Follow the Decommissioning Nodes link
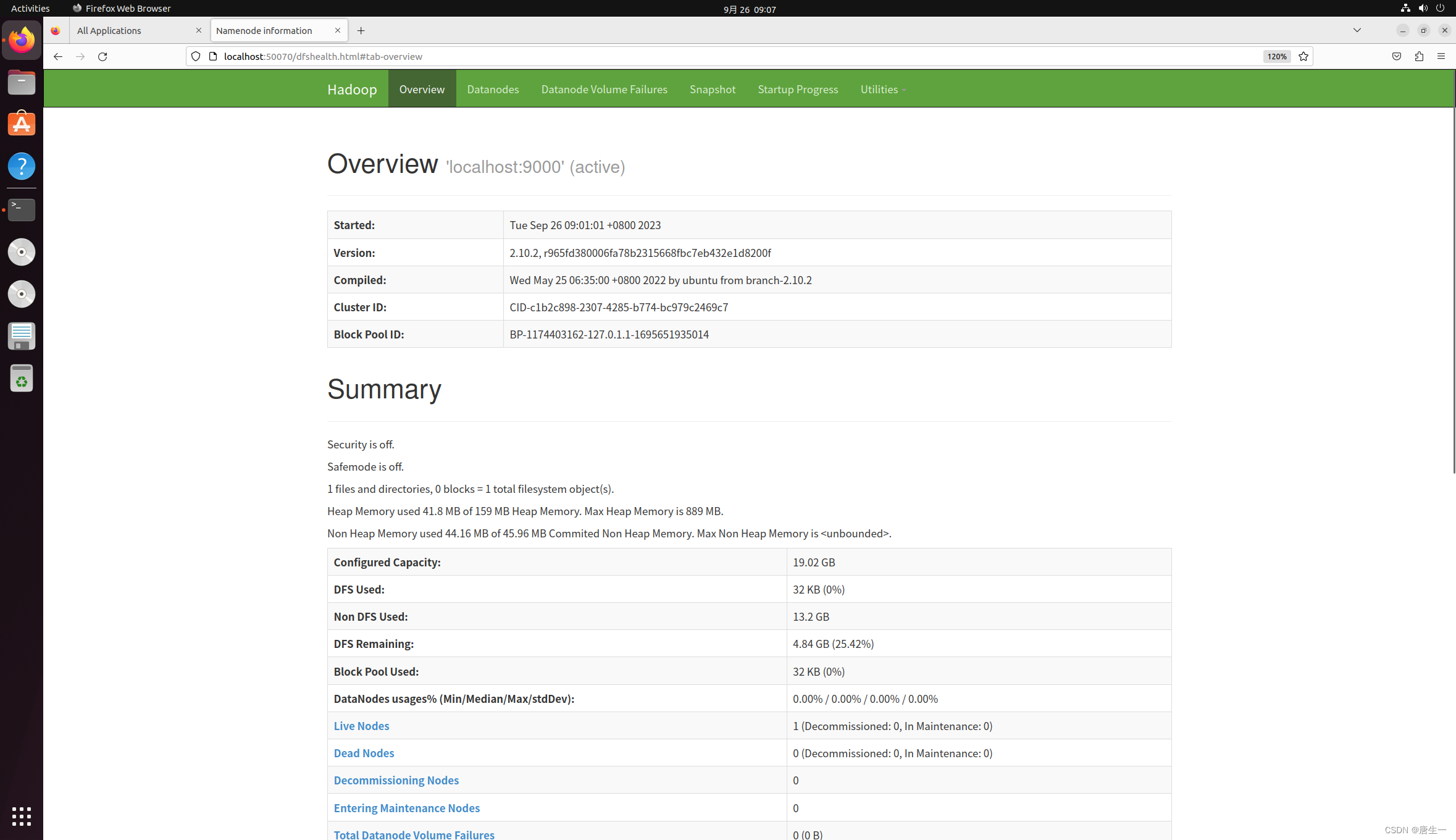This screenshot has width=1456, height=840. (x=396, y=780)
